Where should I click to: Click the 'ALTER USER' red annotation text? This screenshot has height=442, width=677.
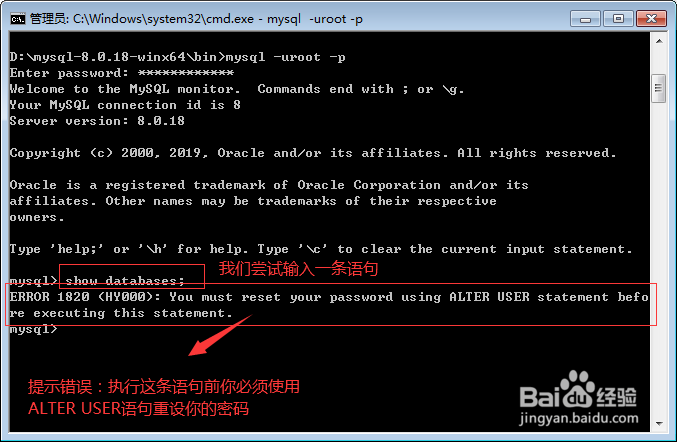point(138,408)
